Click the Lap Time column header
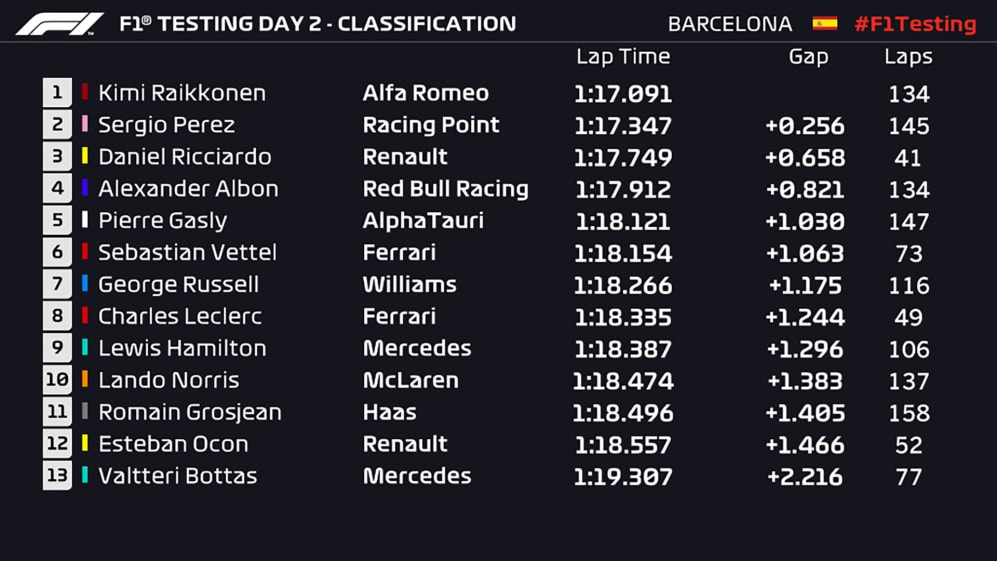Viewport: 997px width, 561px height. point(622,57)
